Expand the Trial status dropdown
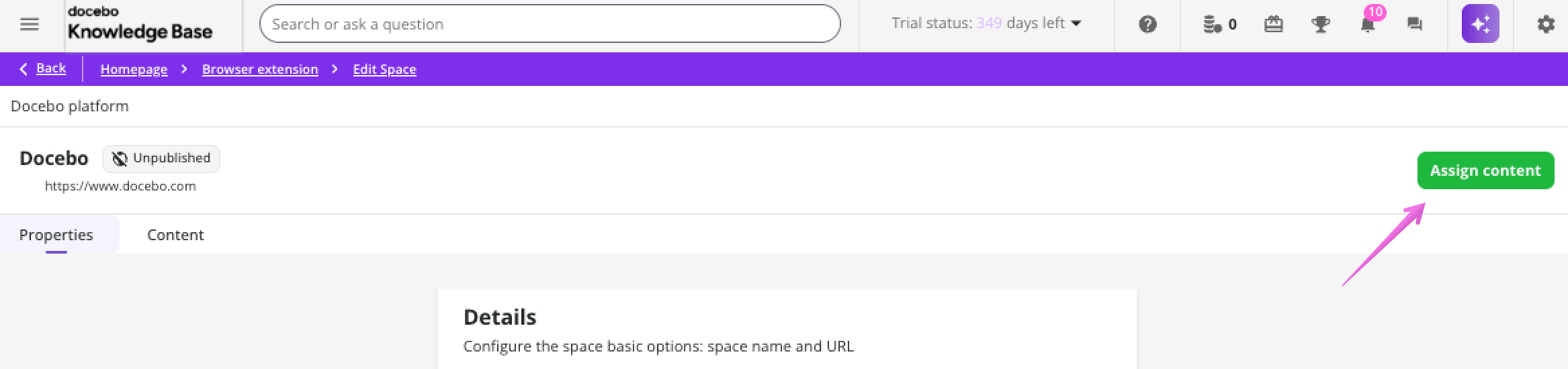Image resolution: width=1568 pixels, height=369 pixels. tap(986, 23)
